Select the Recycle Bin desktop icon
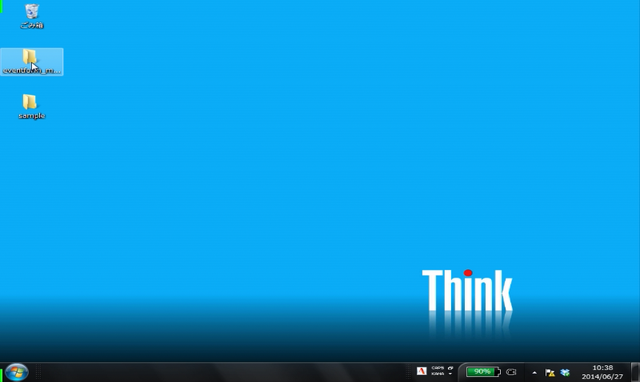The image size is (640, 382). pos(31,16)
